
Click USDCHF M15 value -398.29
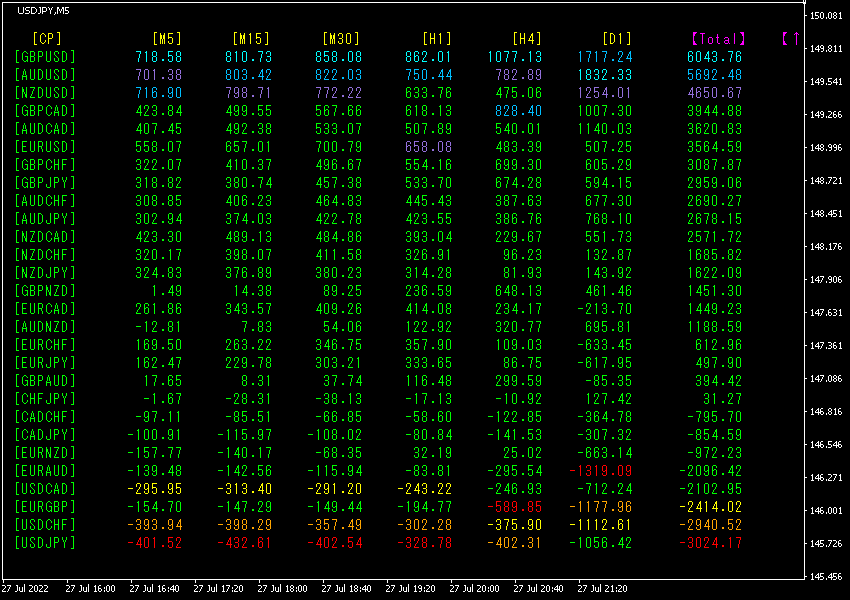(x=245, y=525)
